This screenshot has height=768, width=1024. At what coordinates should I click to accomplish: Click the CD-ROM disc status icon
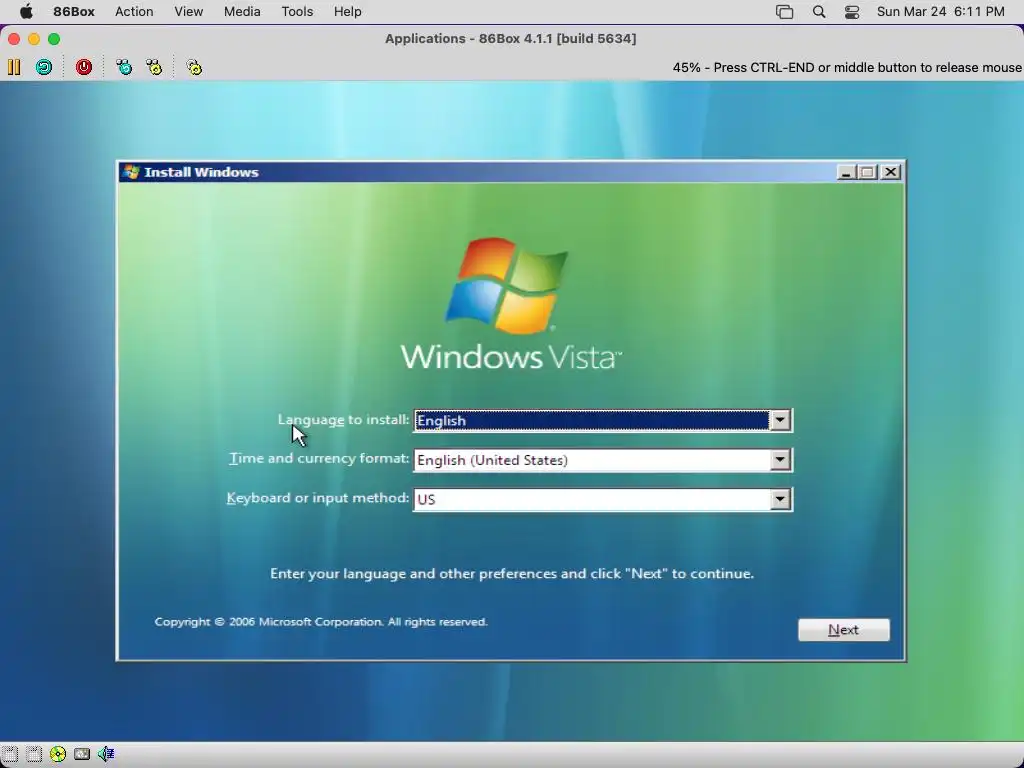tap(58, 754)
